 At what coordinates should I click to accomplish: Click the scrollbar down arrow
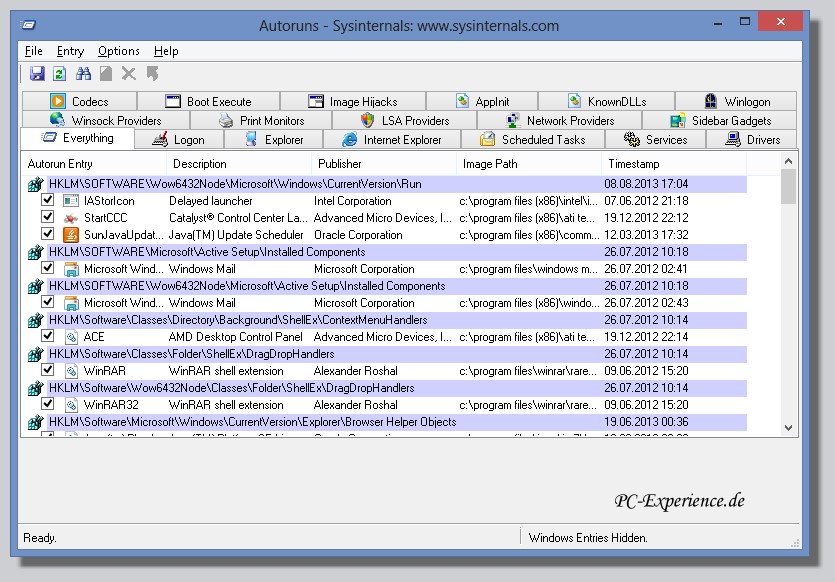[x=788, y=426]
